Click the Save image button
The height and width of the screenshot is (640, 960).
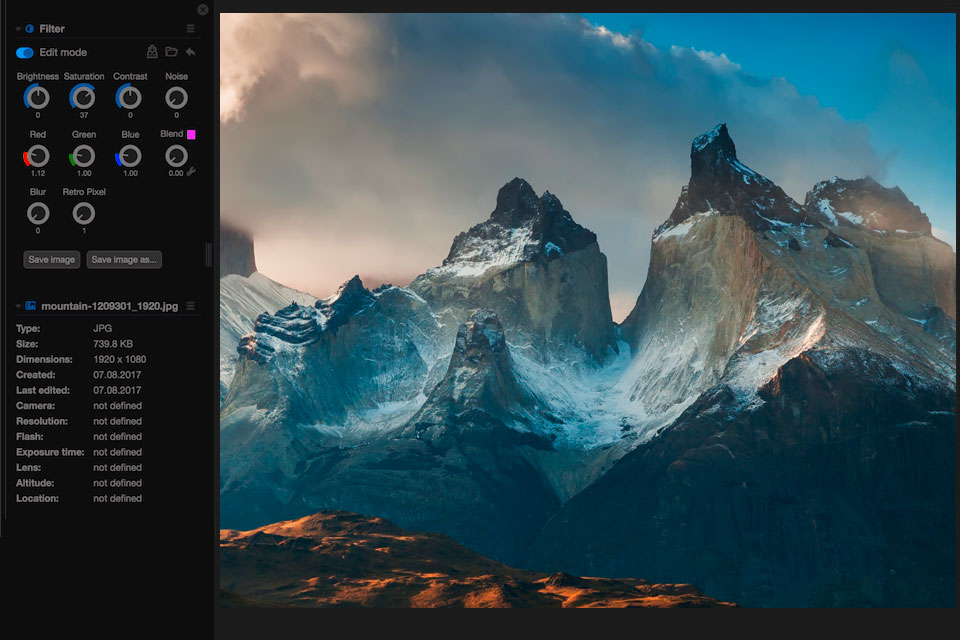point(51,260)
